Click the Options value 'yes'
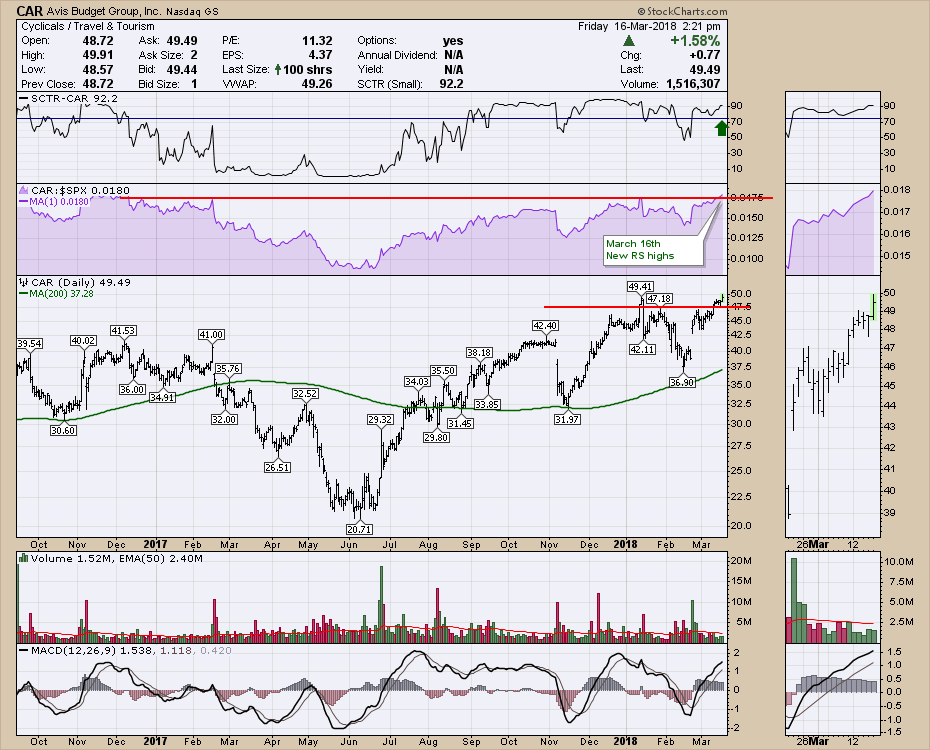Viewport: 930px width, 750px height. coord(453,41)
